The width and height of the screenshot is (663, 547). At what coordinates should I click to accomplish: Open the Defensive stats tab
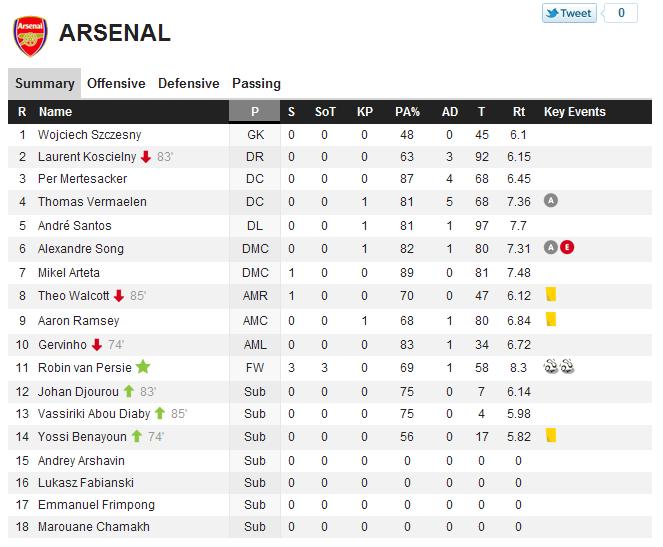pos(188,83)
